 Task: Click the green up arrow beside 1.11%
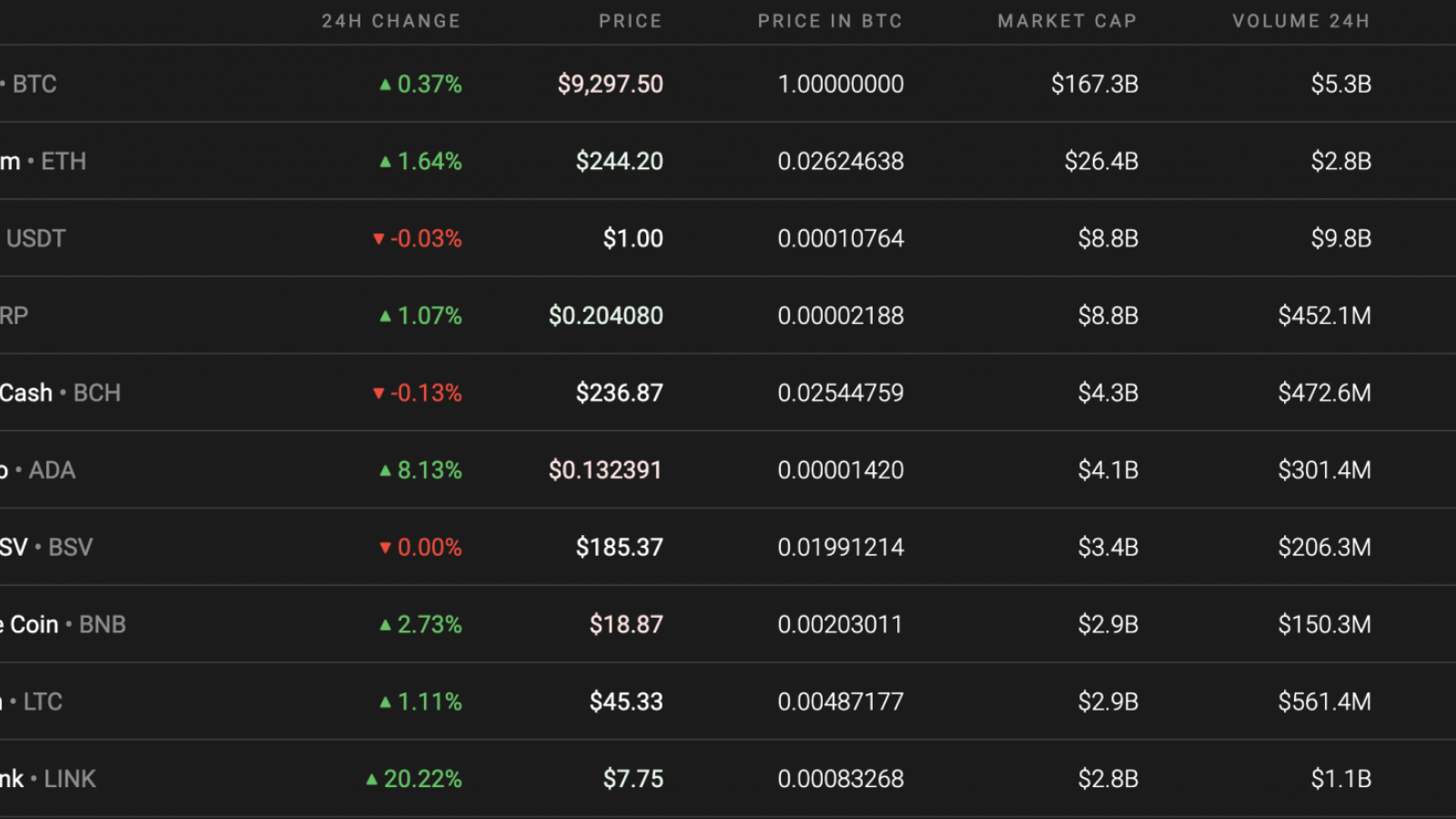coord(385,703)
